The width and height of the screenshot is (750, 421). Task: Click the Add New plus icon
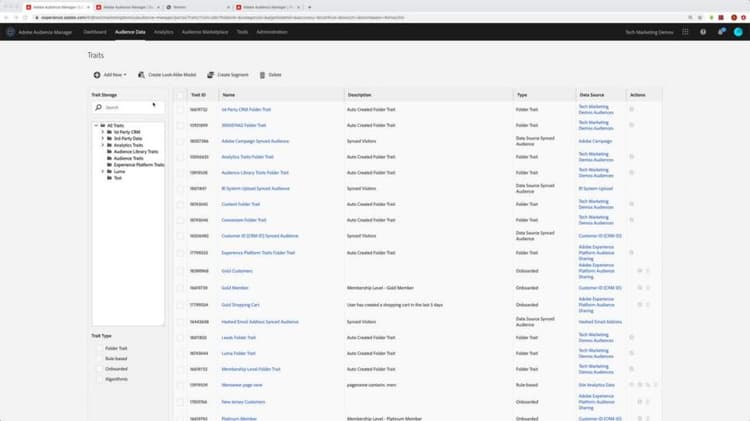point(97,75)
